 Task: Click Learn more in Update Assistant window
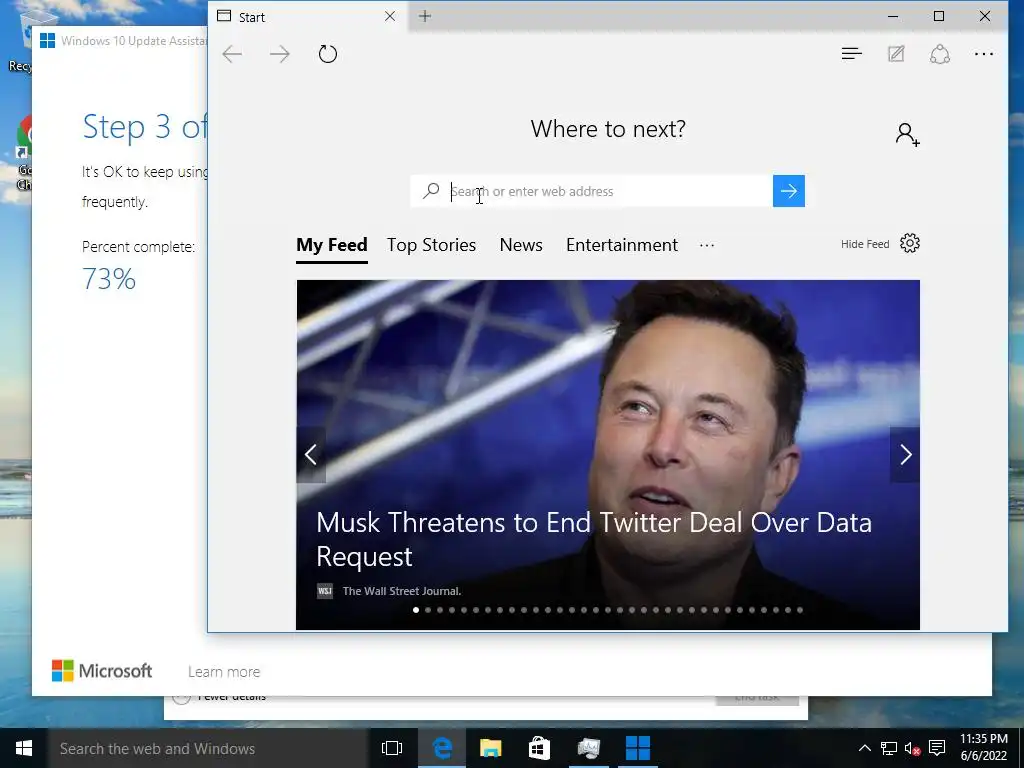tap(224, 672)
